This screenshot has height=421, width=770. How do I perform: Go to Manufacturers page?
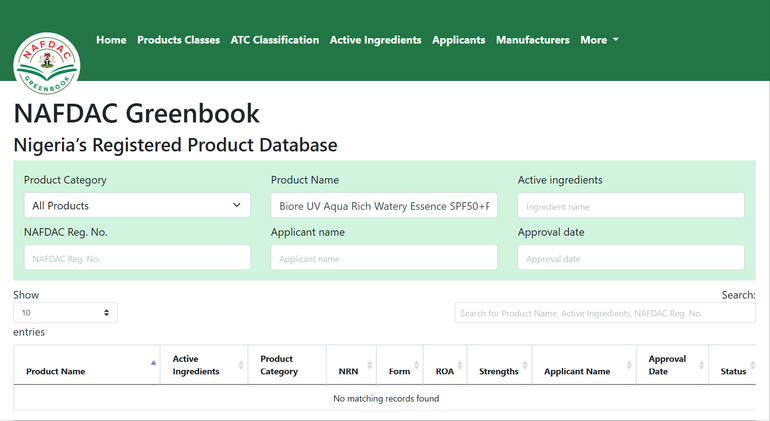tap(532, 40)
